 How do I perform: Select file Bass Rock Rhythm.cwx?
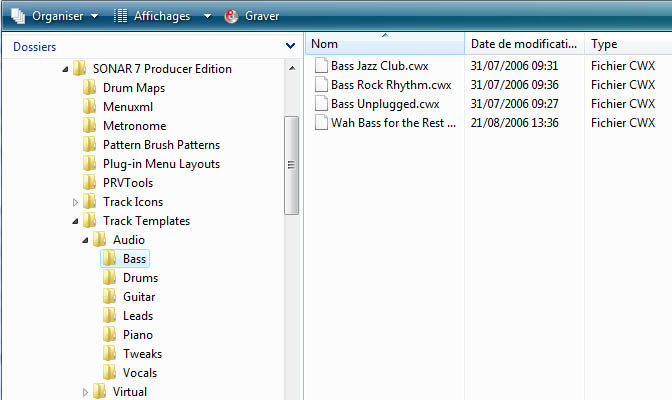[x=391, y=85]
